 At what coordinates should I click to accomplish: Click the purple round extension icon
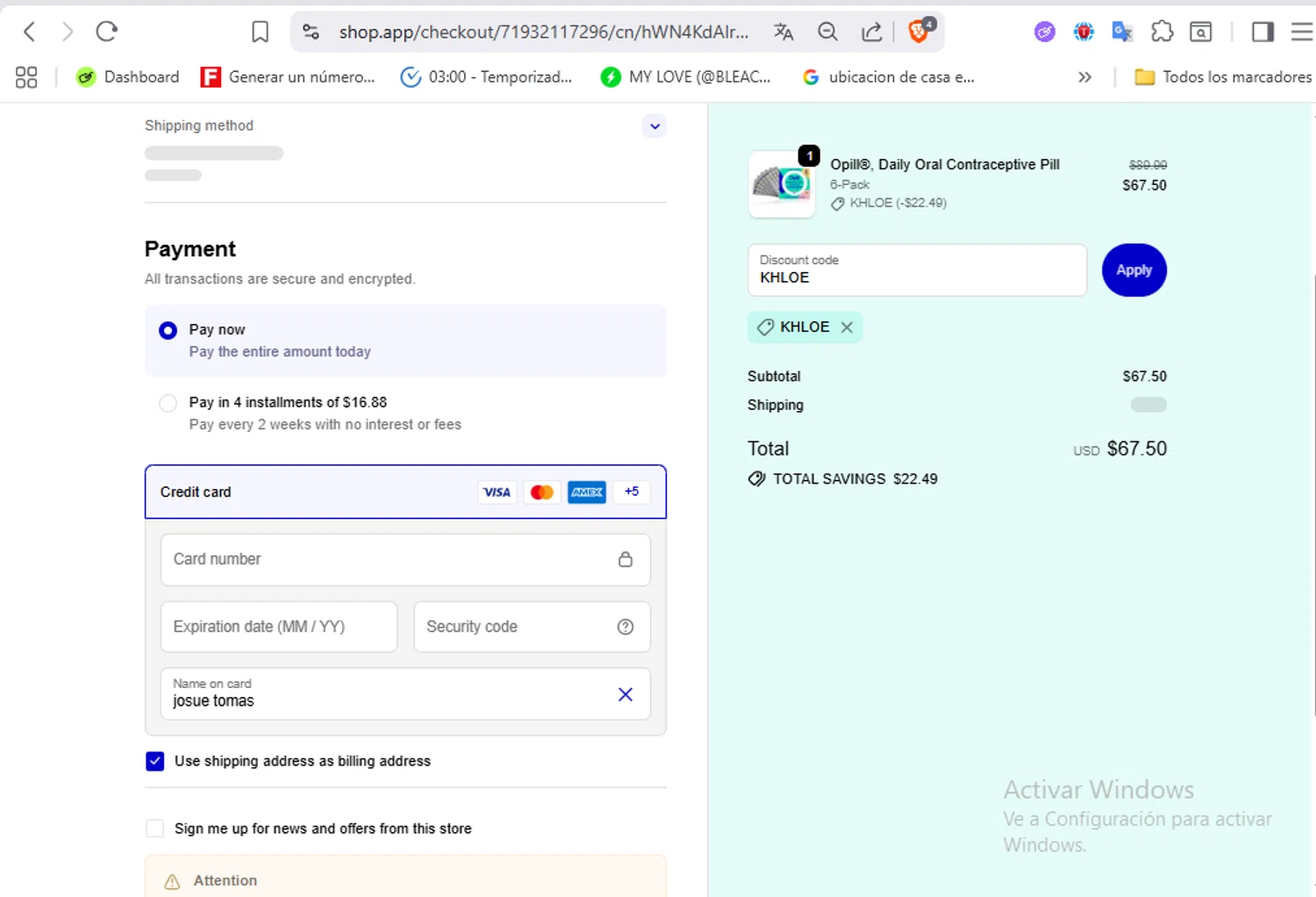[x=1044, y=32]
